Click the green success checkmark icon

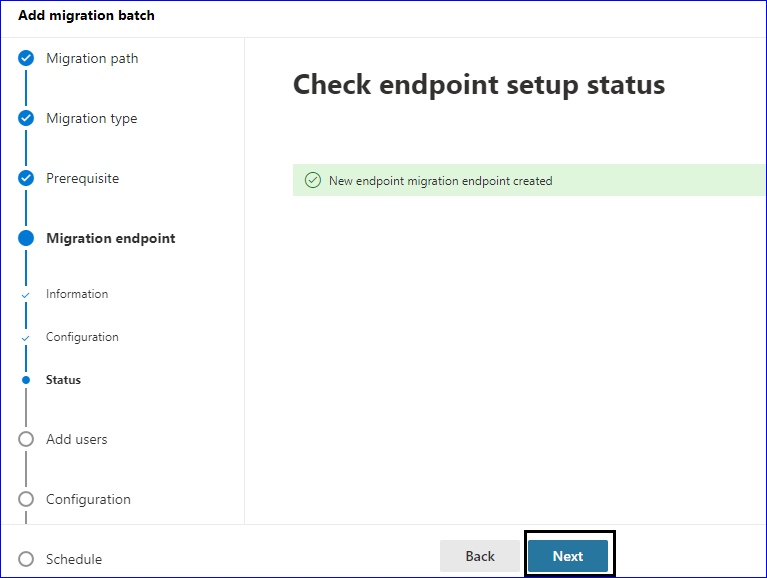[313, 180]
